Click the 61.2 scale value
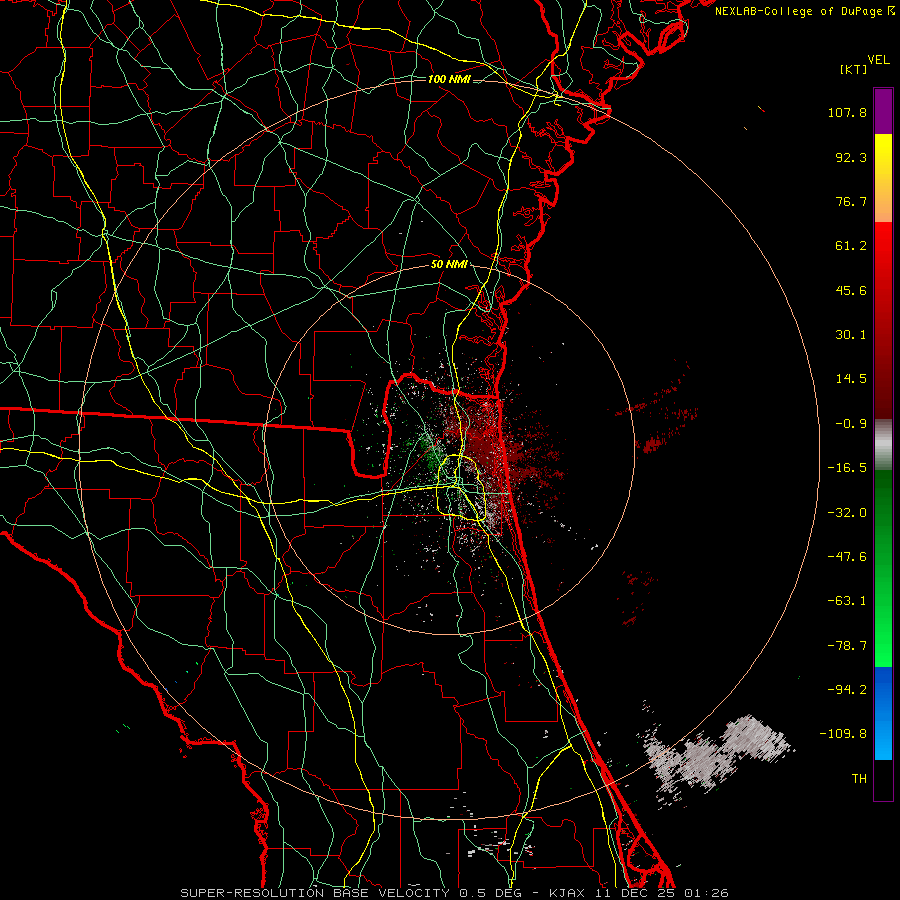 [x=851, y=246]
